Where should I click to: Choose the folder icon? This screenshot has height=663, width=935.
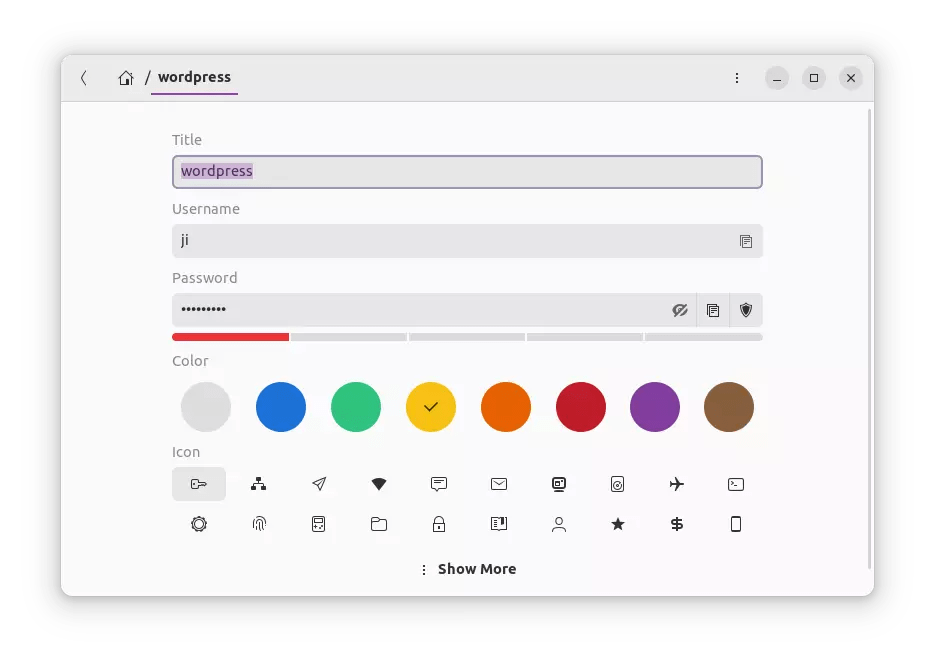coord(379,524)
